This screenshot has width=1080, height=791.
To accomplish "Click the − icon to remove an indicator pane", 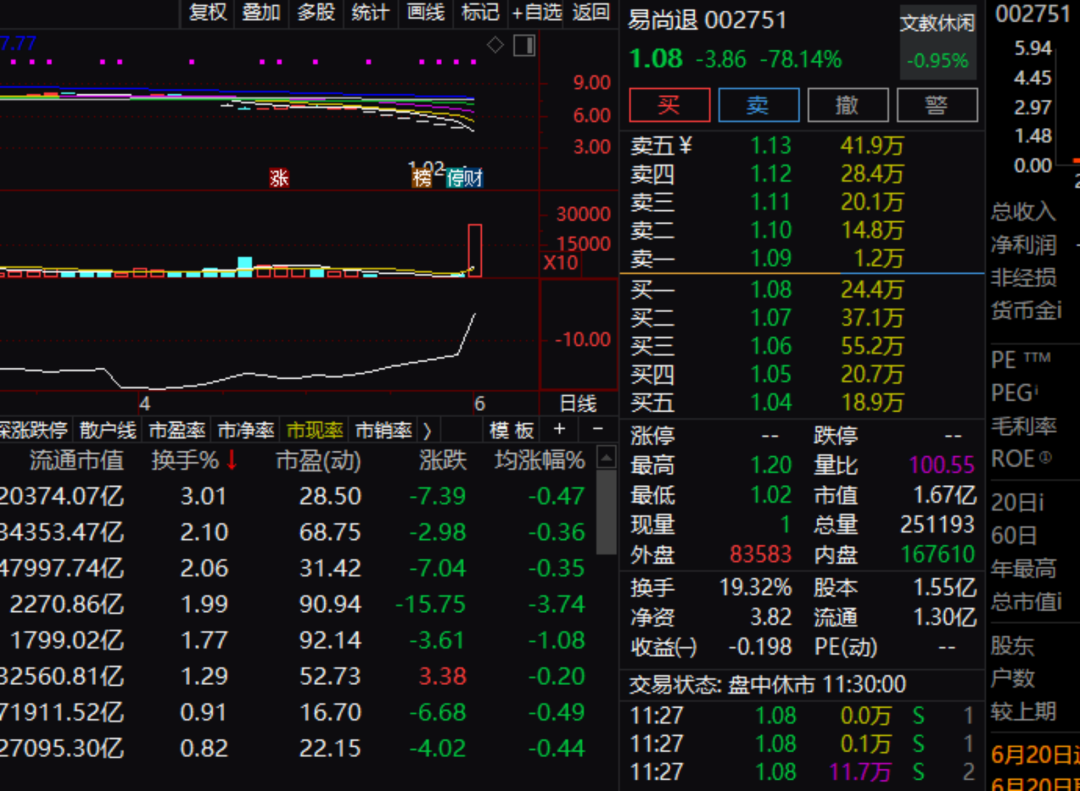I will pos(597,430).
